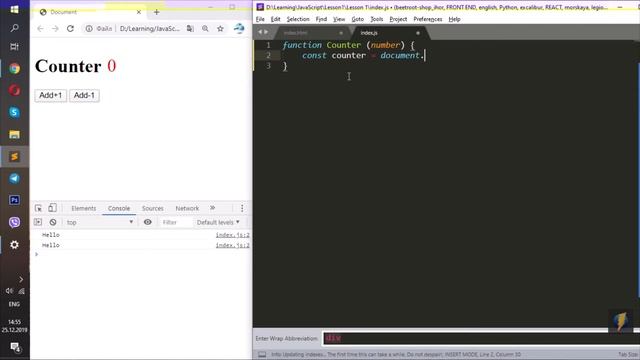Reload the Document page
Viewport: 640px width, 360px height.
70,29
